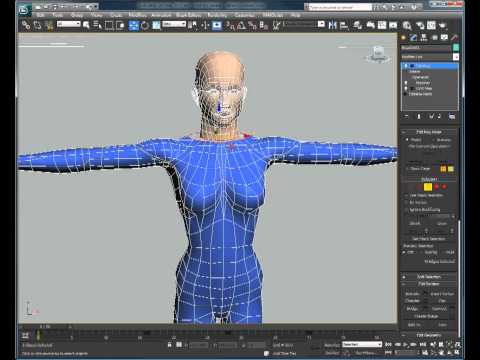This screenshot has width=480, height=360.
Task: Click the Shrink selection button
Action: pos(415,224)
